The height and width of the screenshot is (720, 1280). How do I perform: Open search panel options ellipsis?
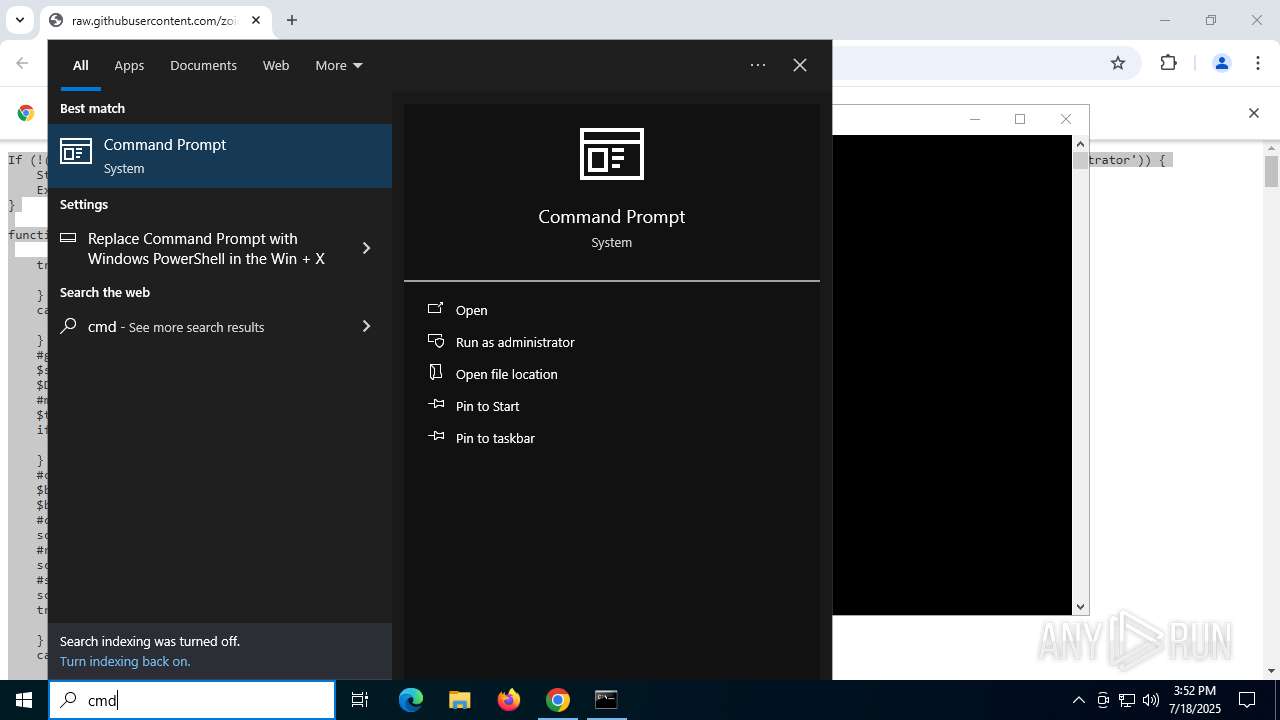758,65
